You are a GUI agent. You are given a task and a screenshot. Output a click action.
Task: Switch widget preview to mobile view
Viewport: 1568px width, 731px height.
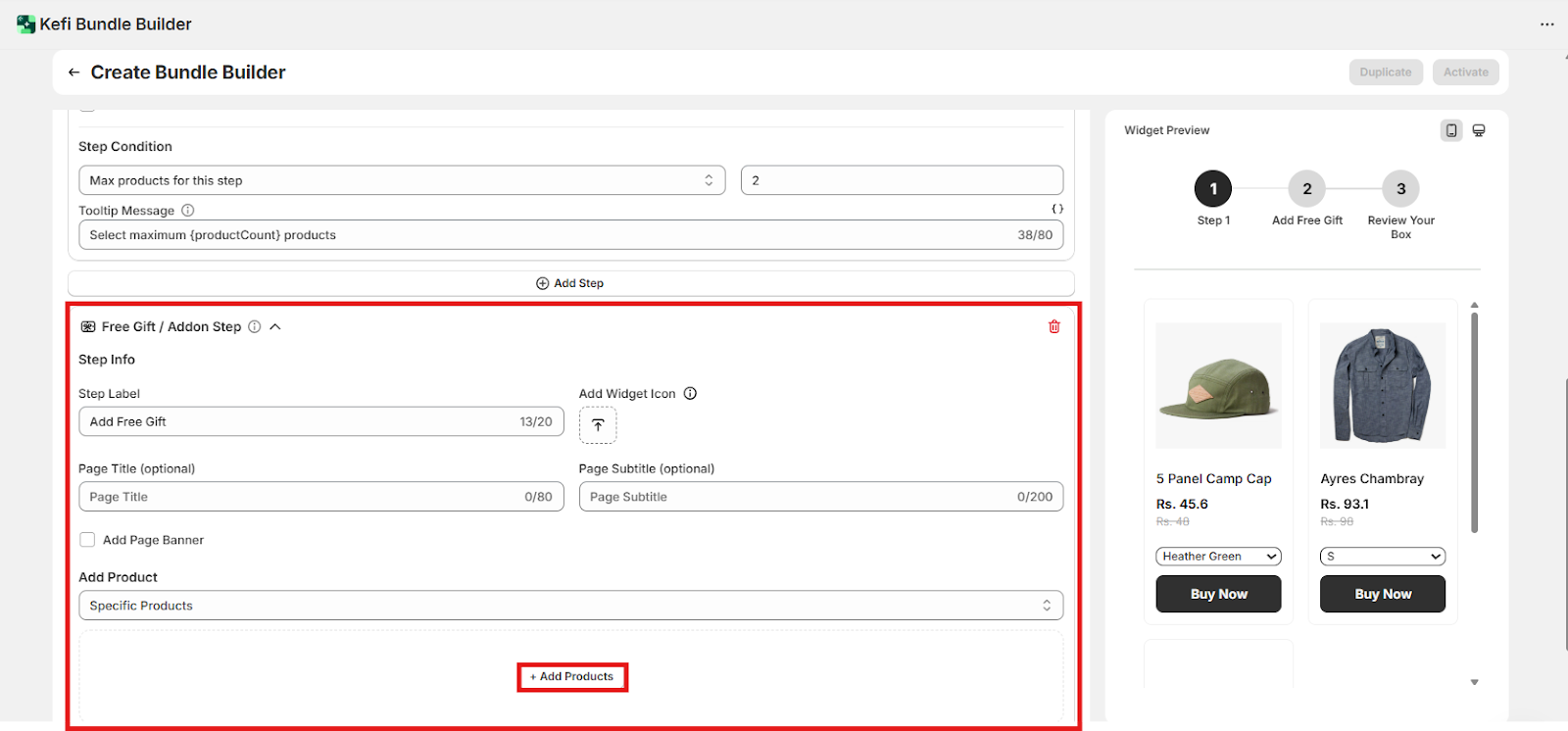[x=1451, y=130]
